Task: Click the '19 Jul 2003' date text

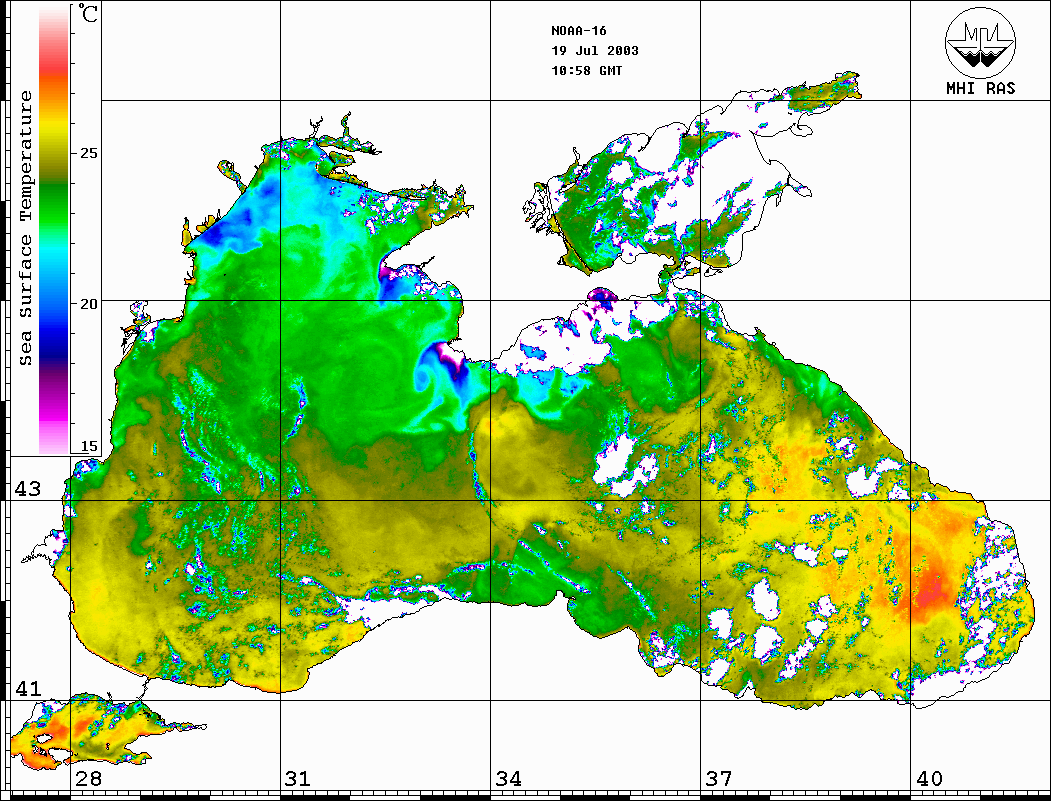Action: 595,51
